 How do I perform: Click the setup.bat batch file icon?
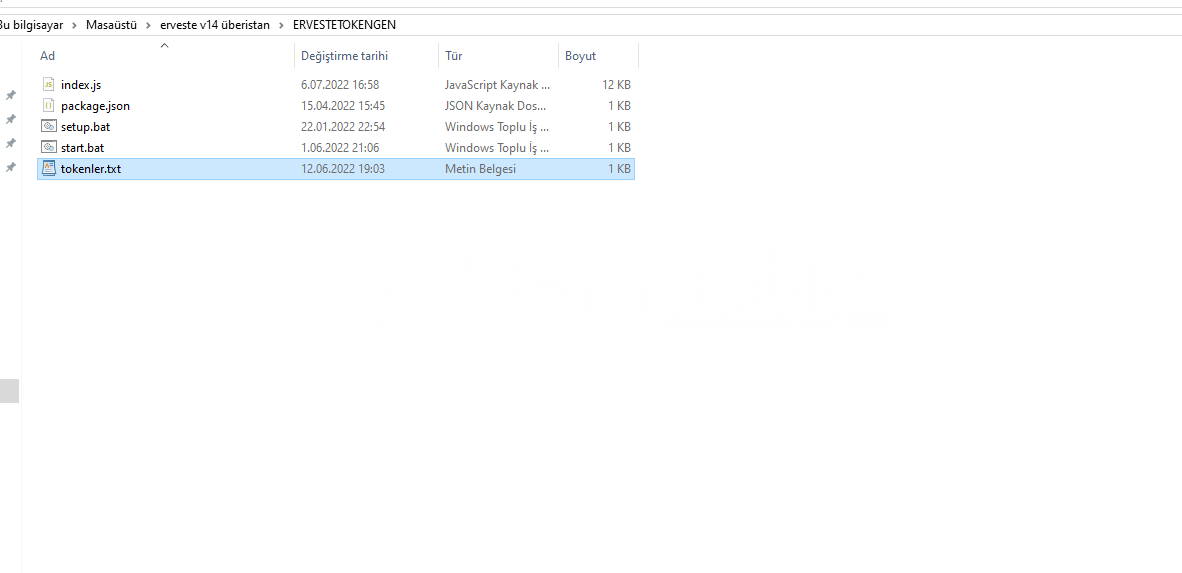(x=49, y=127)
